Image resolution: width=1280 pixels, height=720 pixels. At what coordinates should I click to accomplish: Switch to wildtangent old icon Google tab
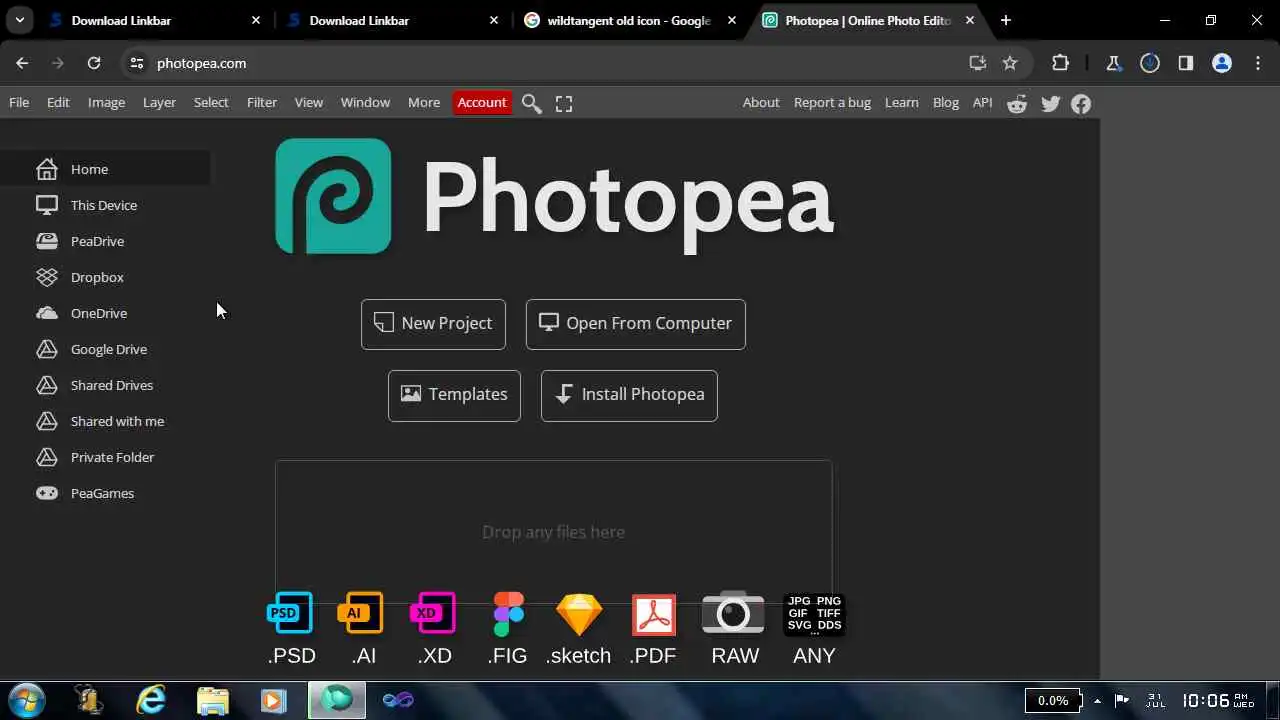(x=628, y=20)
